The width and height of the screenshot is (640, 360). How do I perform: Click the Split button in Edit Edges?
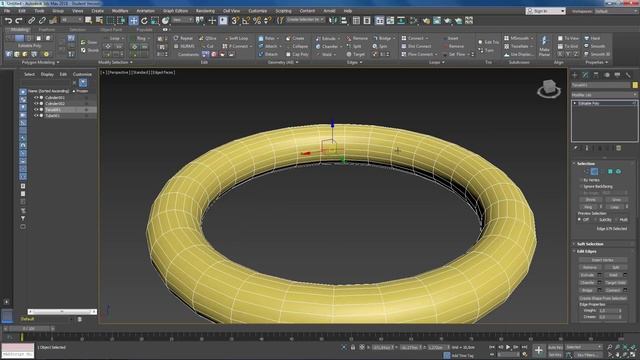[616, 267]
